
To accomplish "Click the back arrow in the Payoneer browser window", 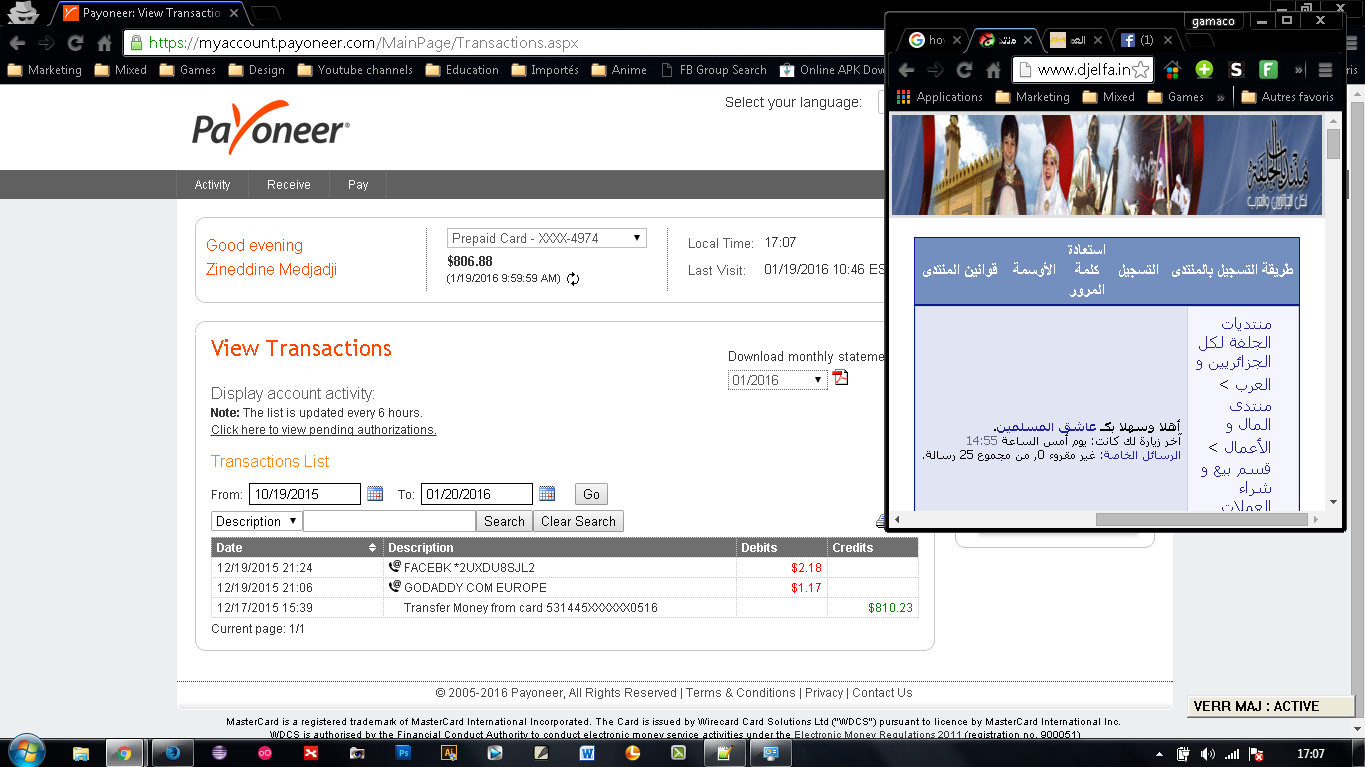I will (x=17, y=43).
